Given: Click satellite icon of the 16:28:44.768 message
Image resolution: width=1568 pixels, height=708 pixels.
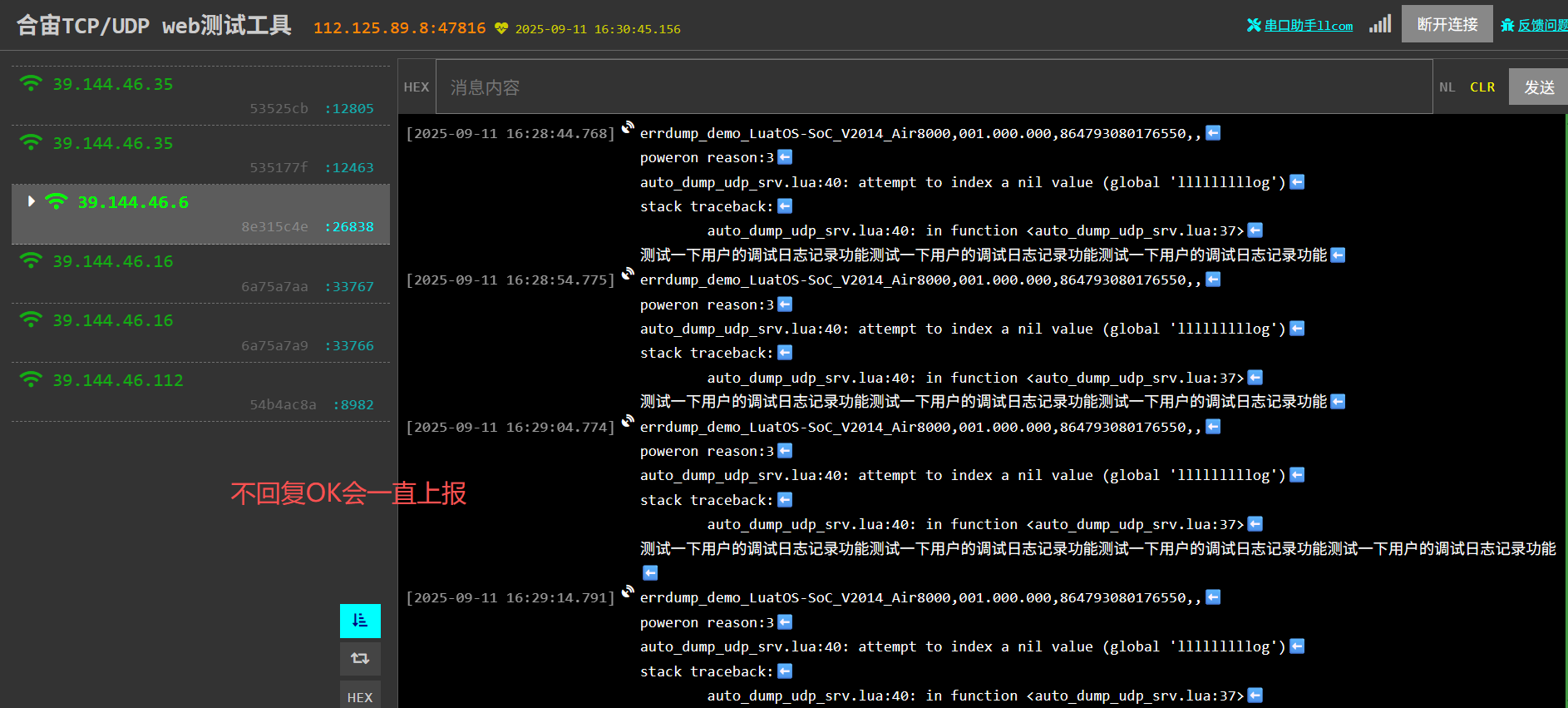Looking at the screenshot, I should 628,127.
